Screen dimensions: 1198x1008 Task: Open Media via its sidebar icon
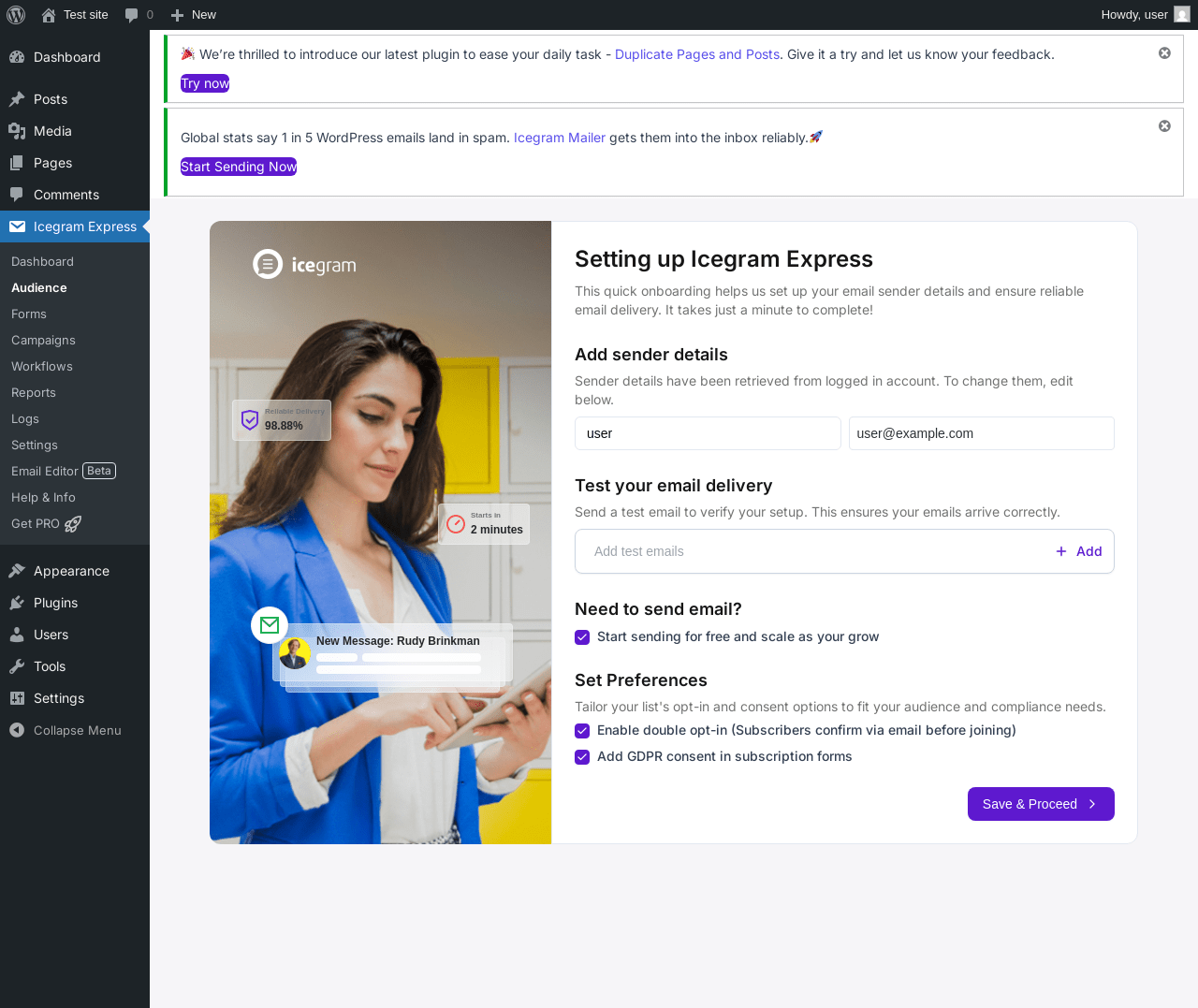pos(17,131)
